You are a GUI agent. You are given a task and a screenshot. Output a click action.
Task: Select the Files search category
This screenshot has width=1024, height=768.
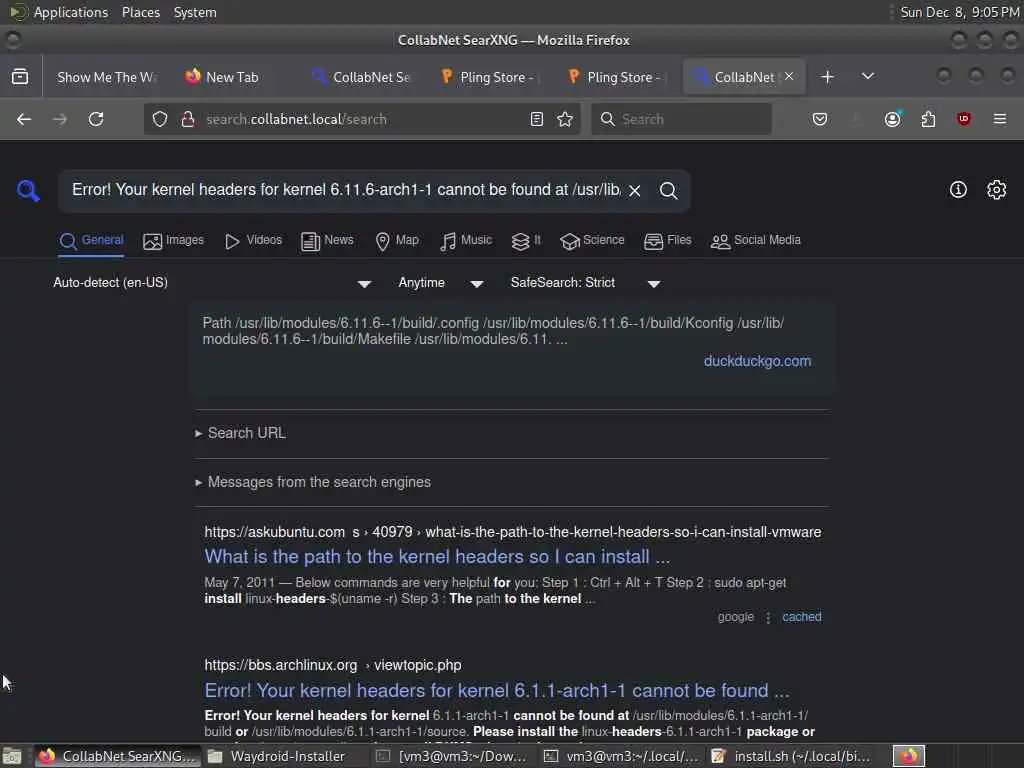[667, 240]
